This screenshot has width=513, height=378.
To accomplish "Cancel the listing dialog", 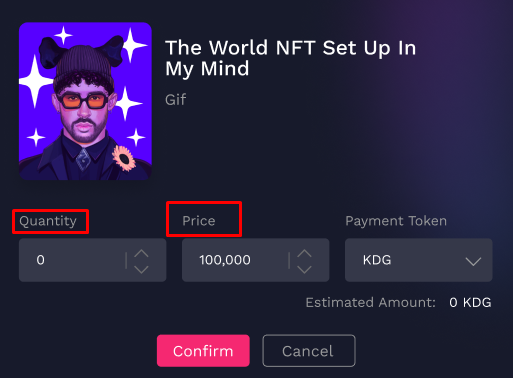I will click(x=309, y=351).
